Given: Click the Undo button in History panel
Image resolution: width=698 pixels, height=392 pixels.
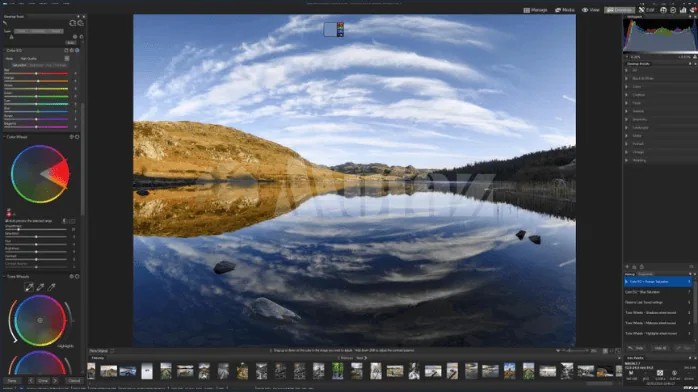Looking at the screenshot, I should (x=637, y=348).
